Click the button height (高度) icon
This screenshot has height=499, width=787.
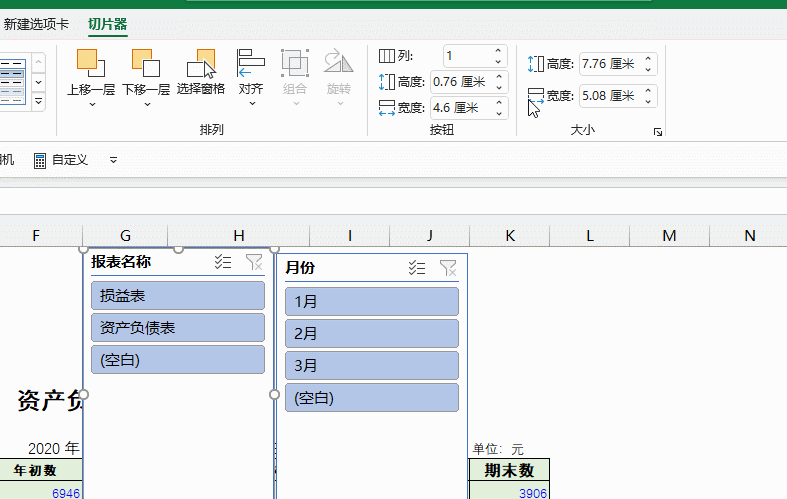tap(386, 82)
